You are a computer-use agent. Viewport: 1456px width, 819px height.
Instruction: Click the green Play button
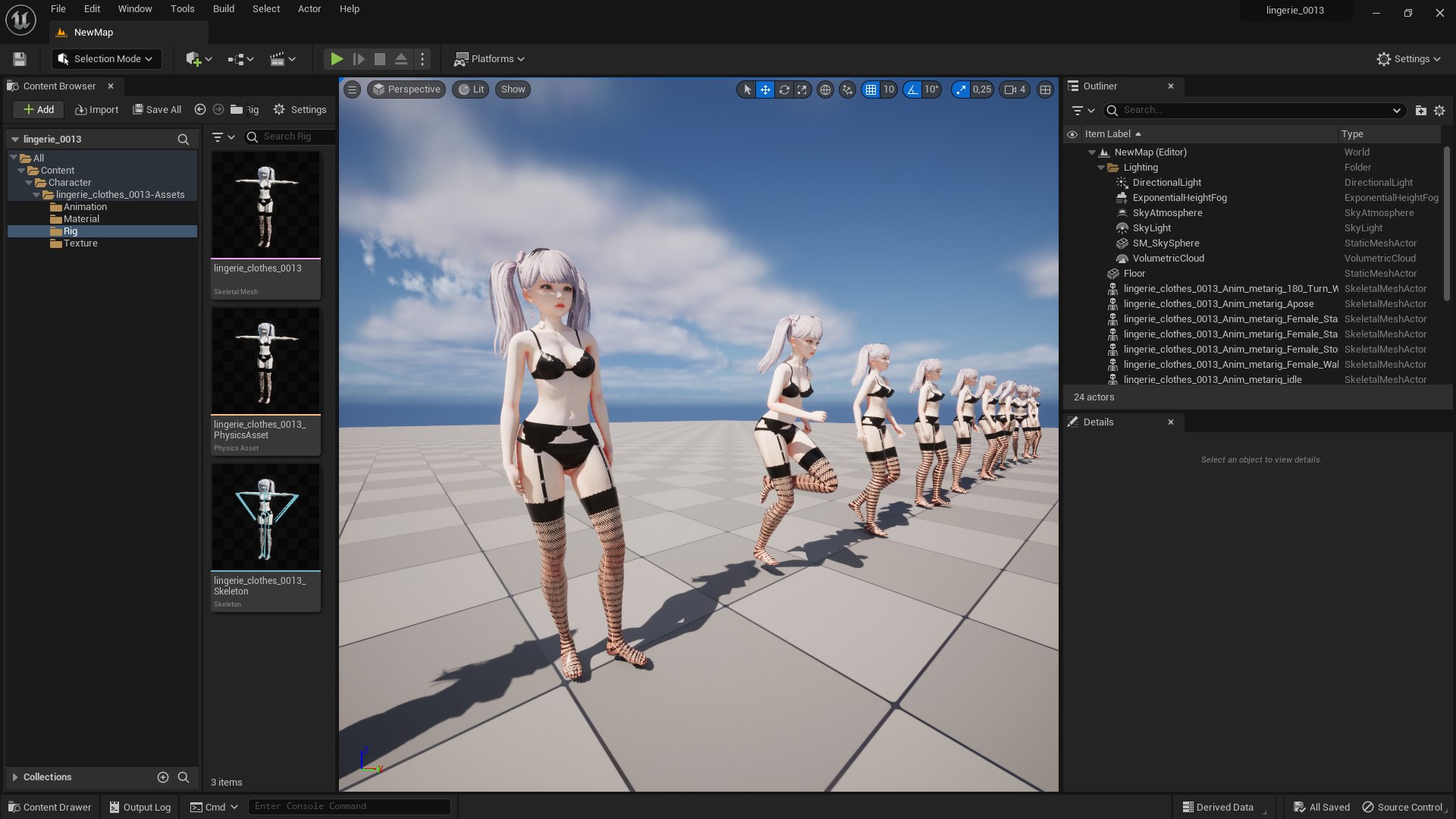point(337,59)
